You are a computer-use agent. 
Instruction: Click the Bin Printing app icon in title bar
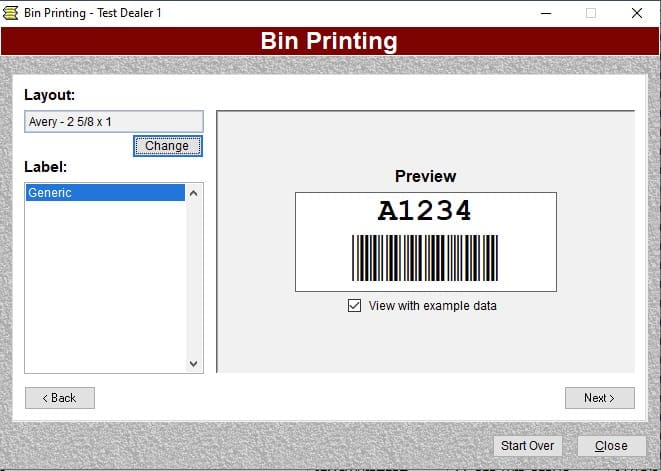pyautogui.click(x=12, y=13)
